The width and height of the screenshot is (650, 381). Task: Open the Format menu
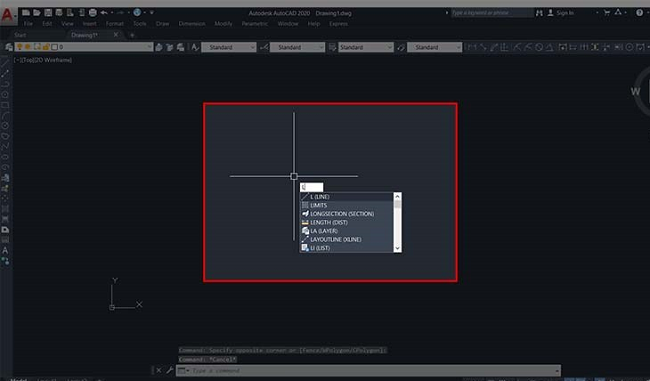click(x=114, y=24)
